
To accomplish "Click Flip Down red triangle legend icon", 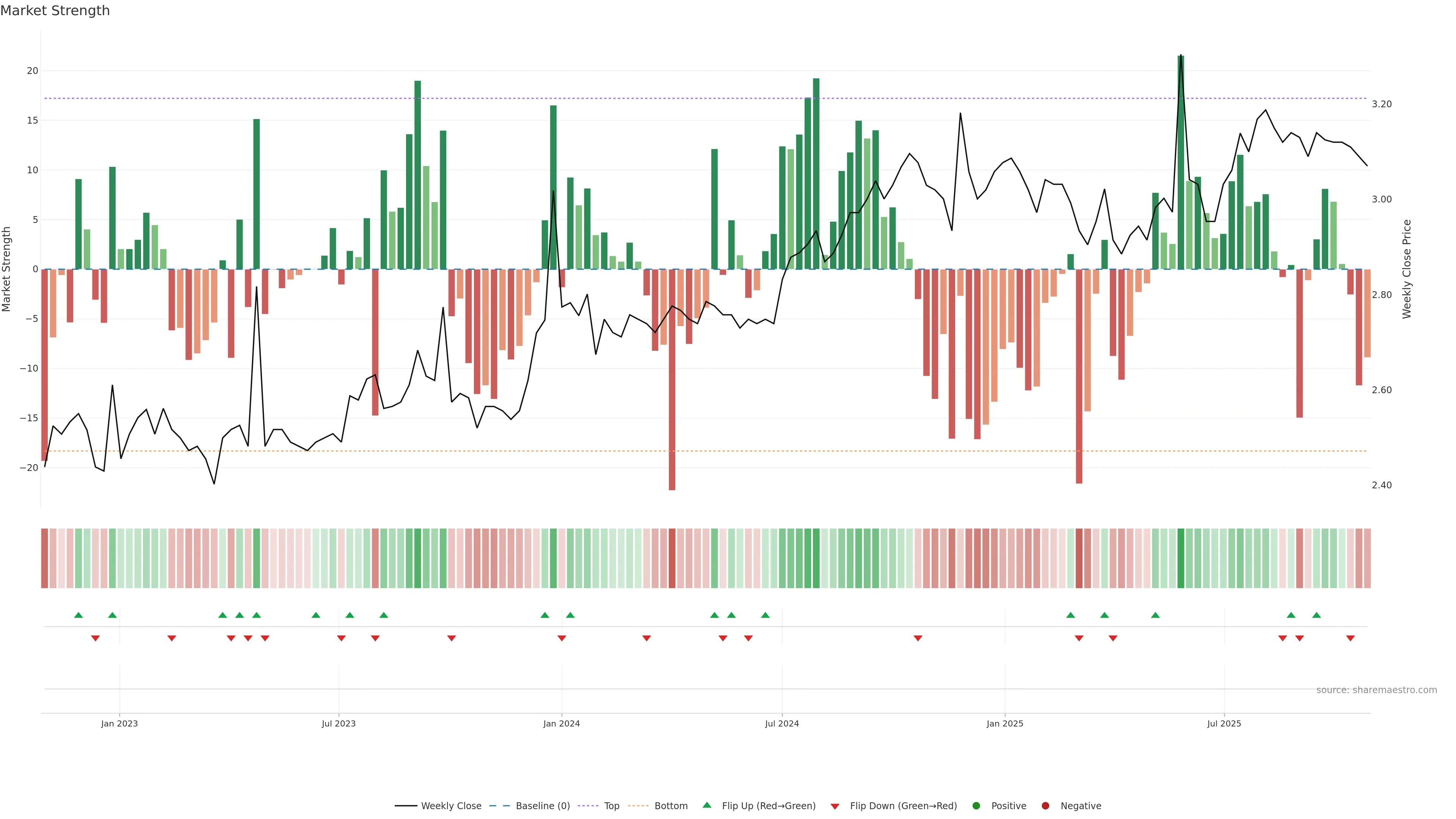I will click(x=835, y=806).
